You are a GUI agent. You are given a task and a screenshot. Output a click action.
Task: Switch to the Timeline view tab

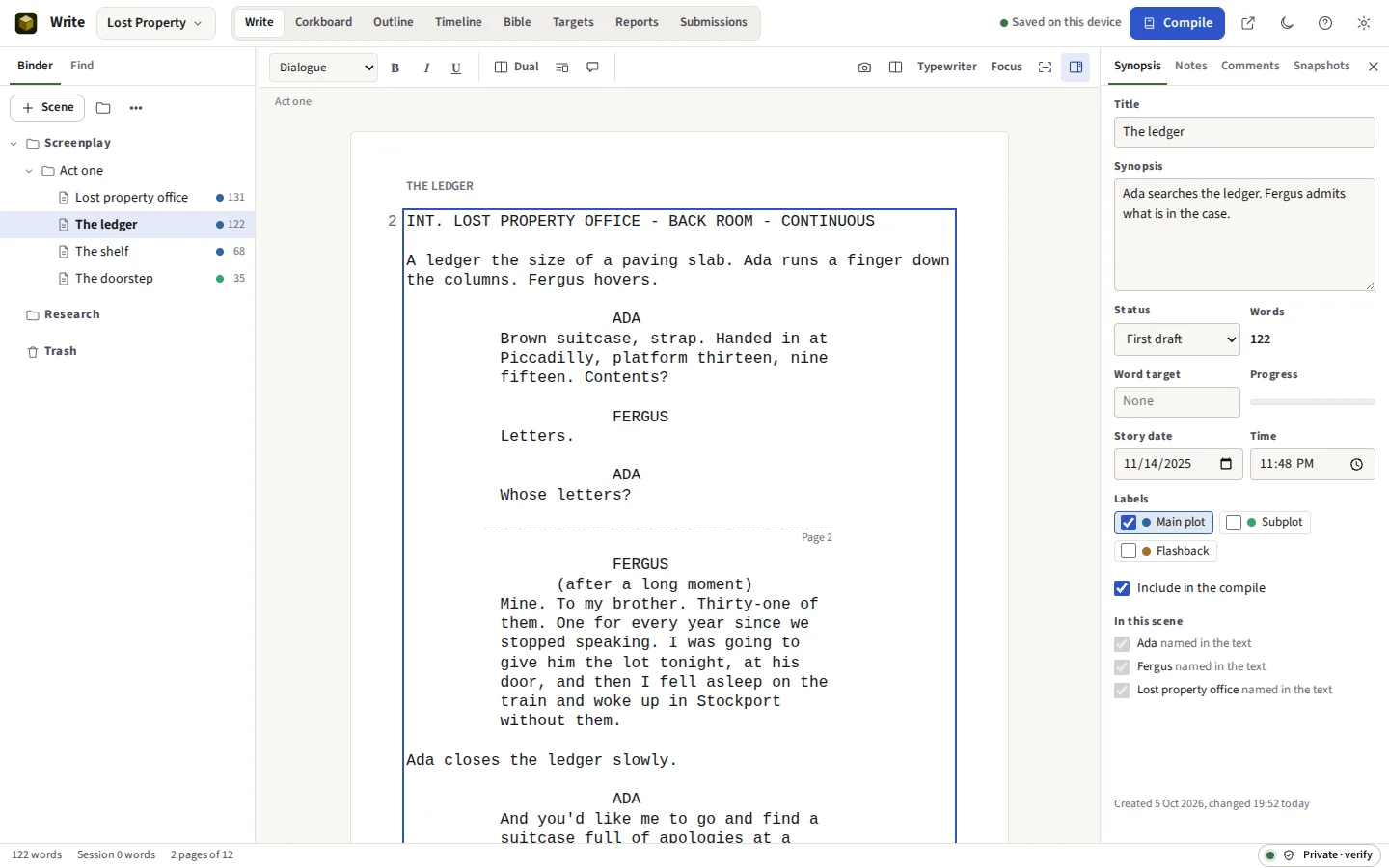pyautogui.click(x=458, y=22)
